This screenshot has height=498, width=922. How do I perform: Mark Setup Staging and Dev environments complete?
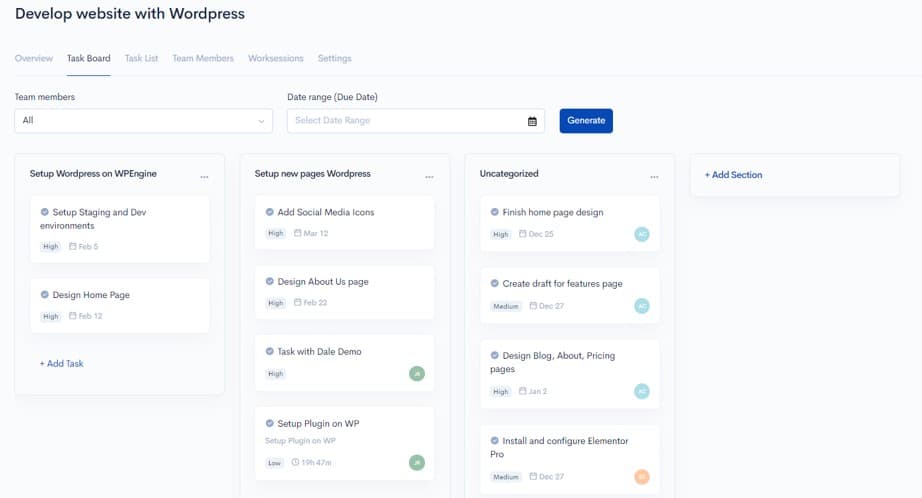45,212
